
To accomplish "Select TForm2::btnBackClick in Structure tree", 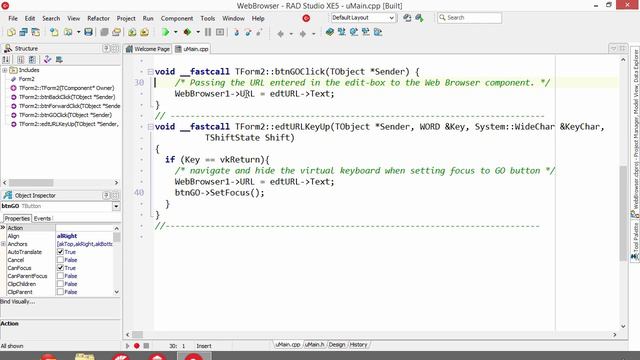I will [67, 97].
